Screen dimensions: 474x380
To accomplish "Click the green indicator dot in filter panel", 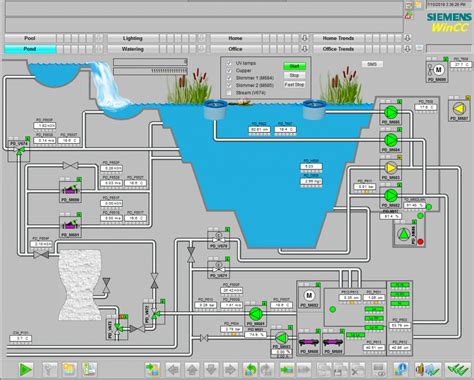I will pos(332,309).
